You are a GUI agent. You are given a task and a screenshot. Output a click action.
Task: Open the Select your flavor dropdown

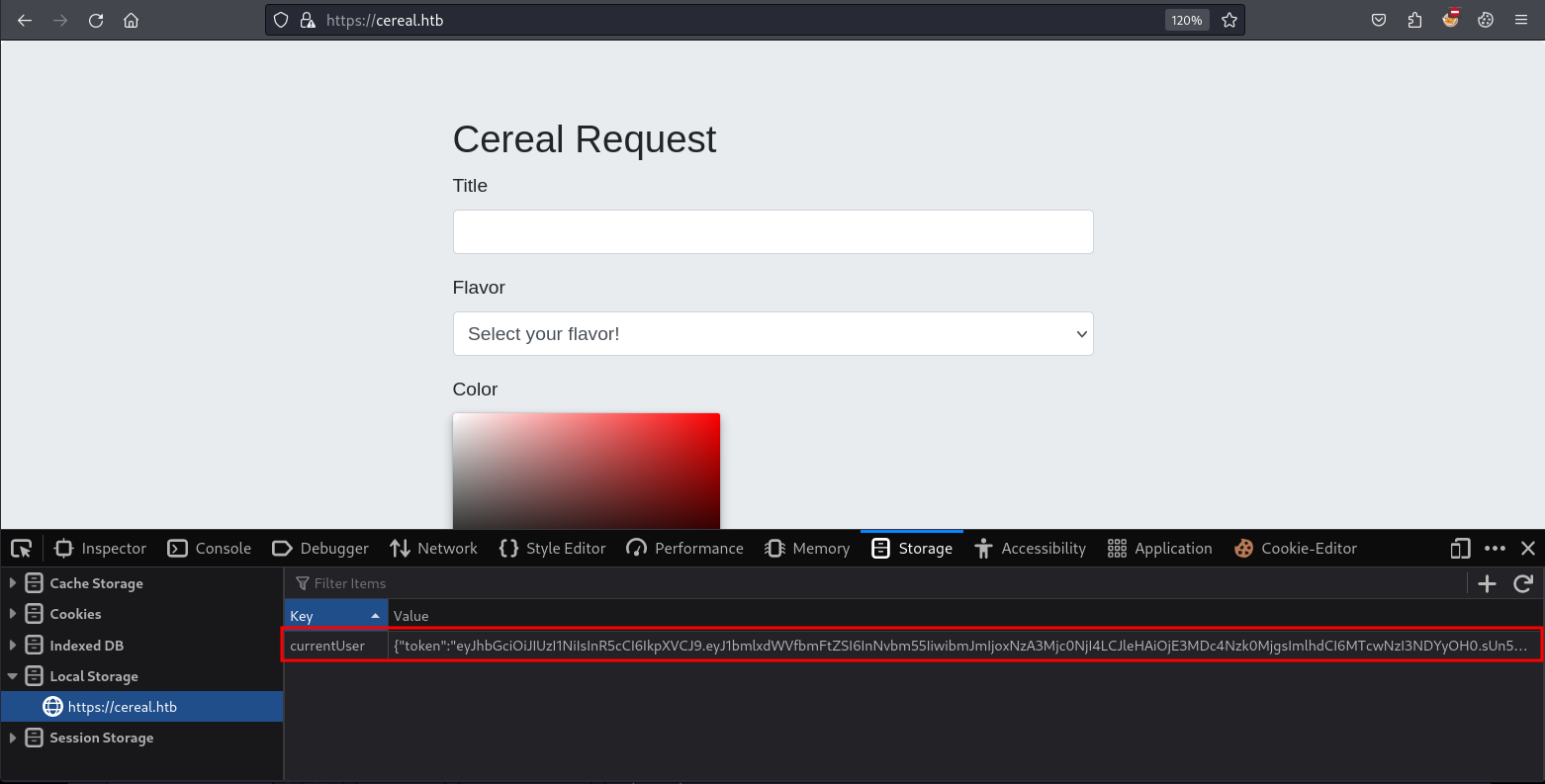[772, 334]
